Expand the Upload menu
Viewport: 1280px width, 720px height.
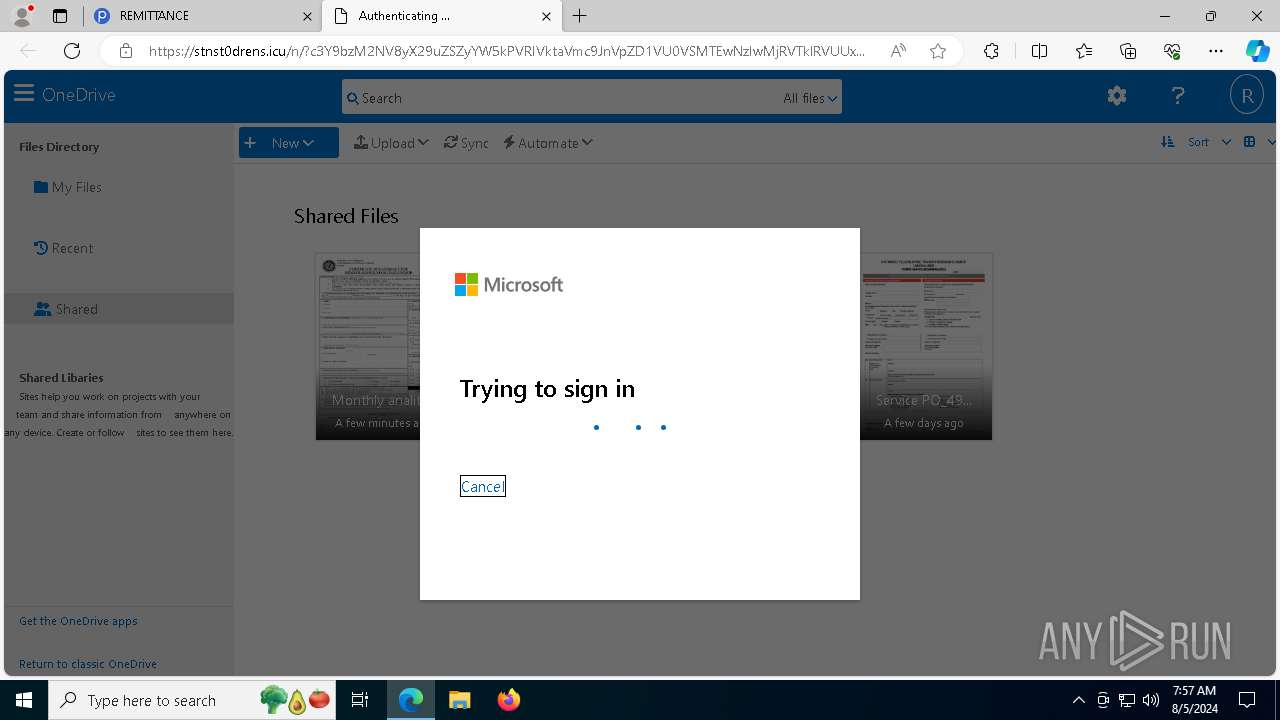391,143
